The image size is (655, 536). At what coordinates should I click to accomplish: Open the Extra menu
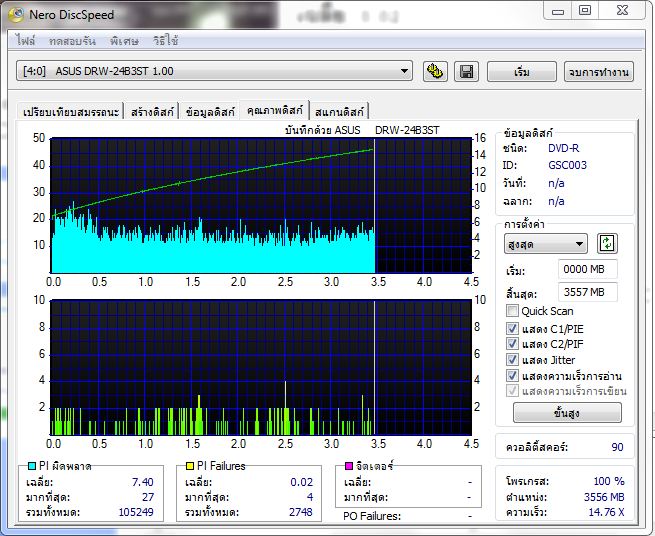(124, 41)
